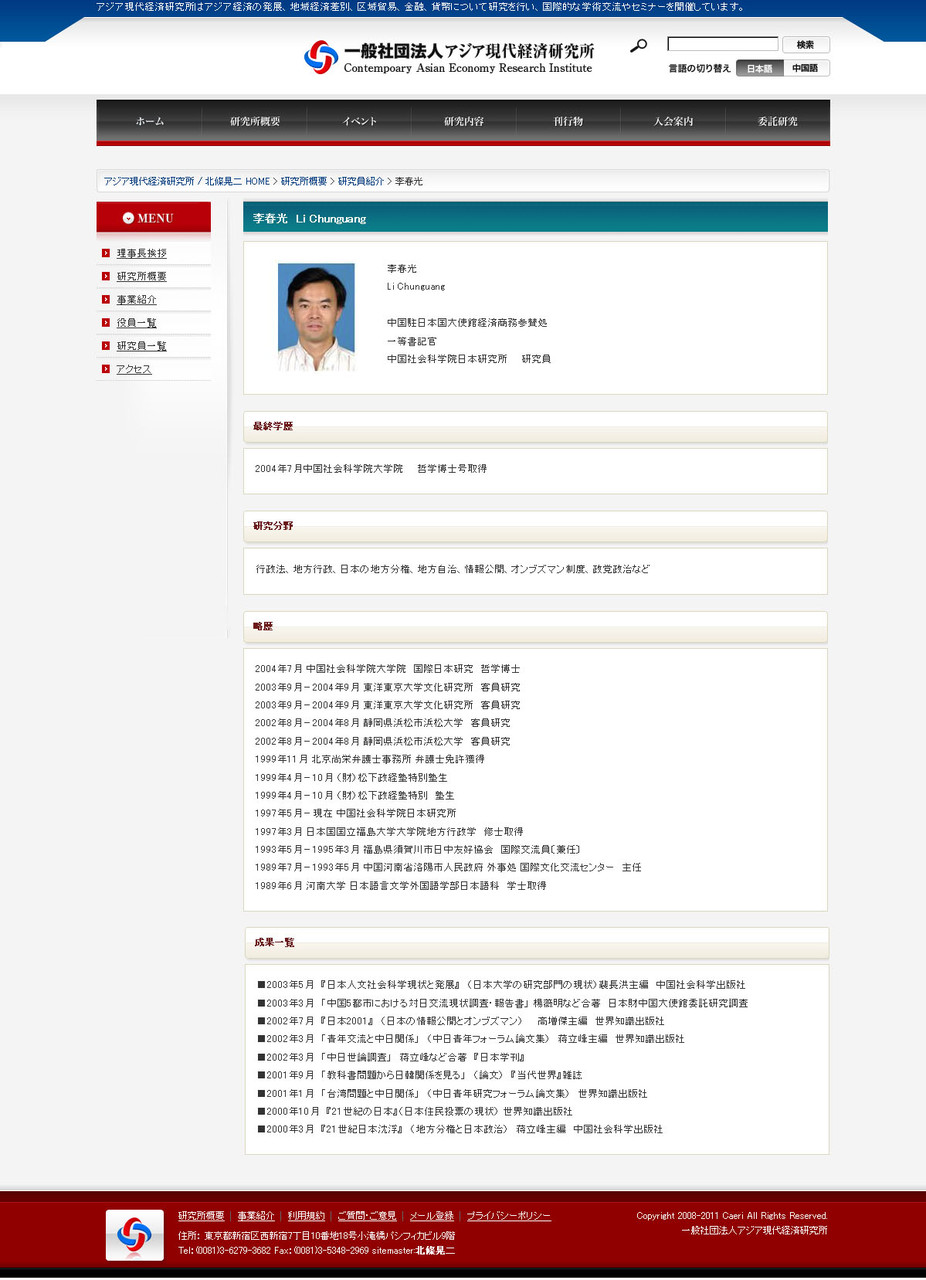Open 研究員一覧 in the sidebar menu
Viewport: 926px width, 1280px height.
click(x=142, y=345)
